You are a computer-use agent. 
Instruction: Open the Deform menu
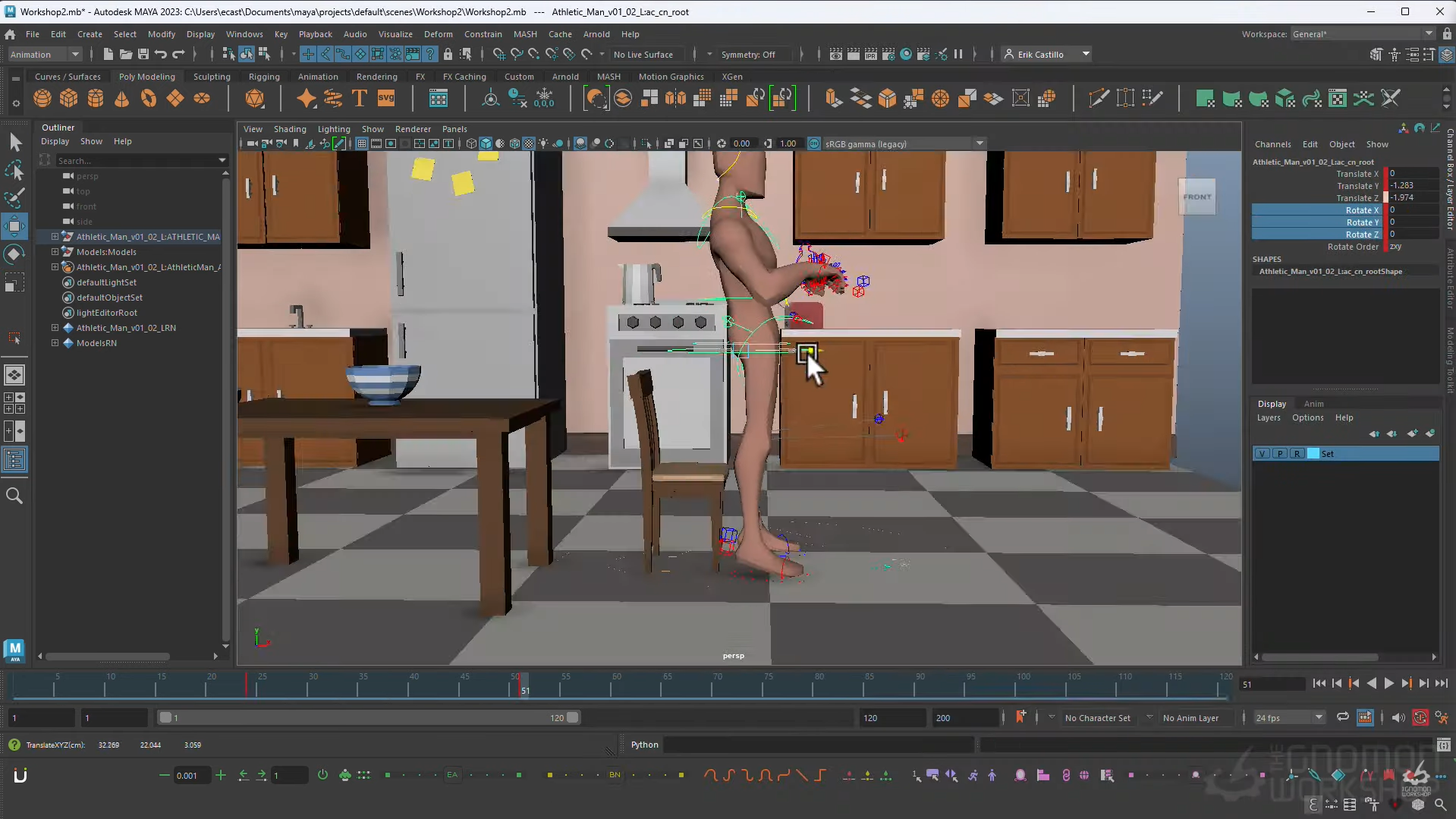pyautogui.click(x=438, y=34)
